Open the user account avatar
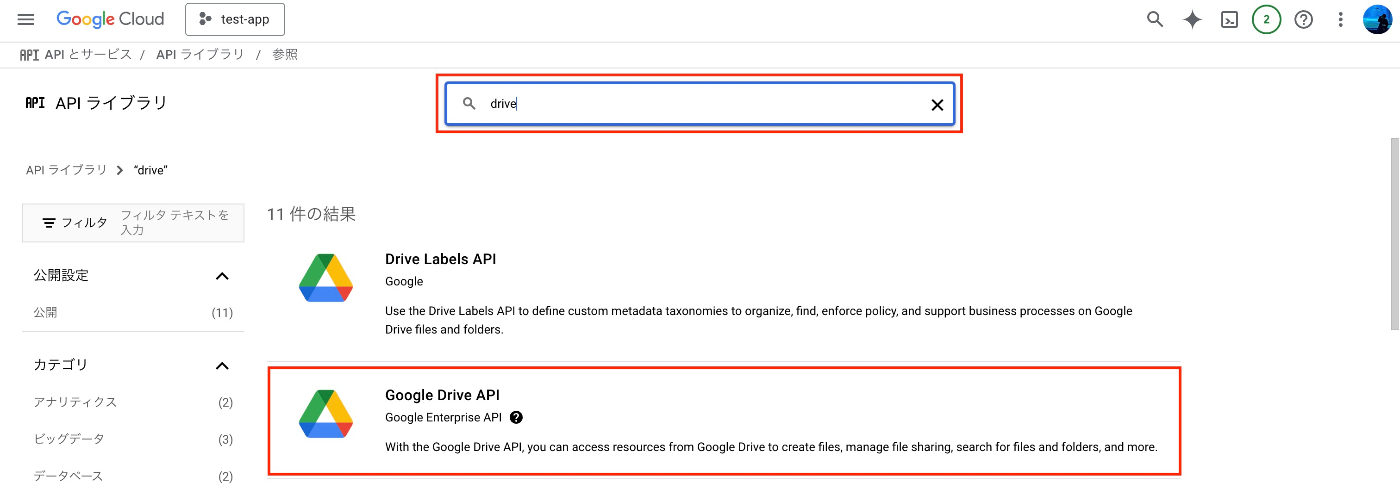The width and height of the screenshot is (1400, 495). 1378,19
